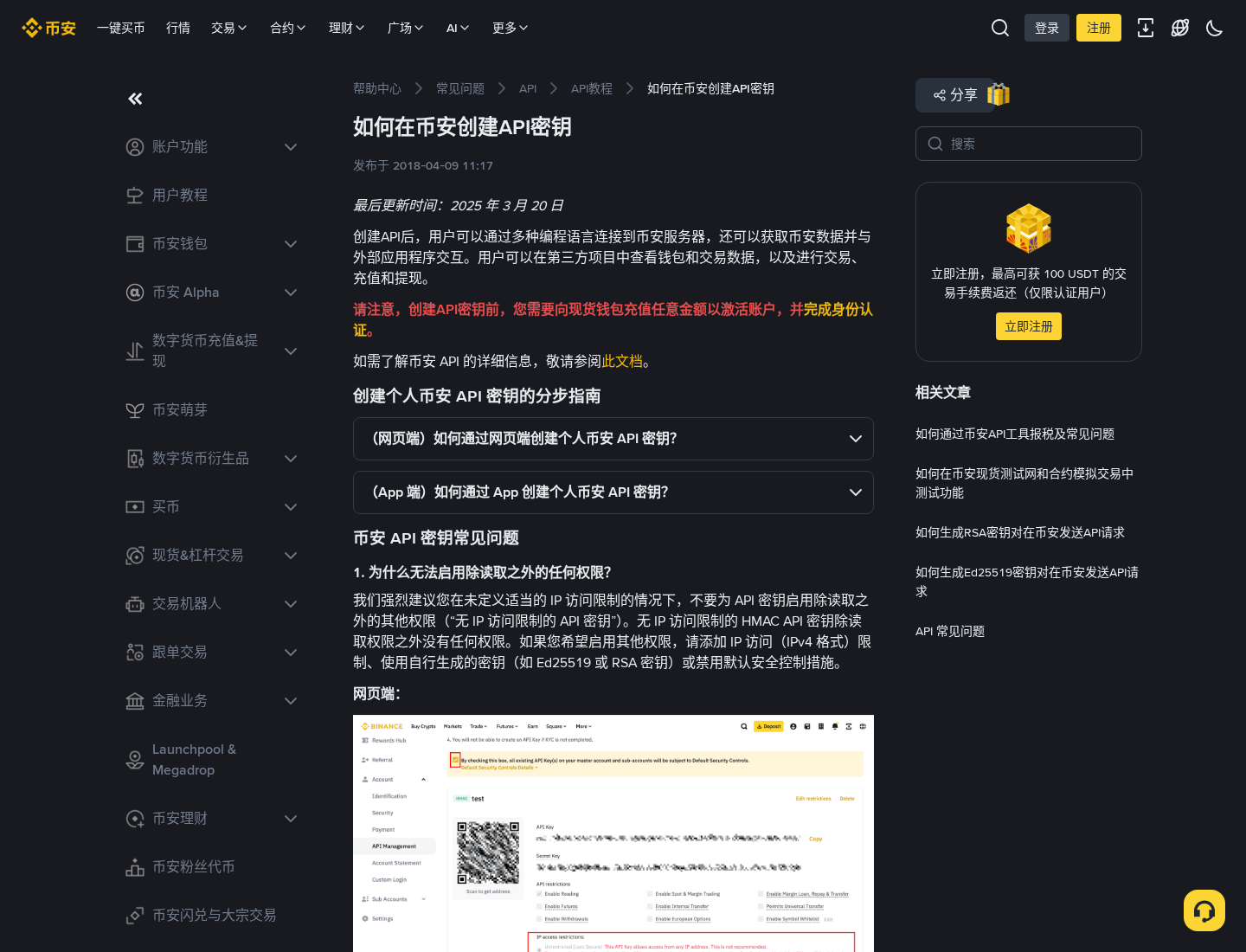Viewport: 1246px width, 952px height.
Task: Click the Launchpool & Megadrop icon
Action: pyautogui.click(x=135, y=760)
